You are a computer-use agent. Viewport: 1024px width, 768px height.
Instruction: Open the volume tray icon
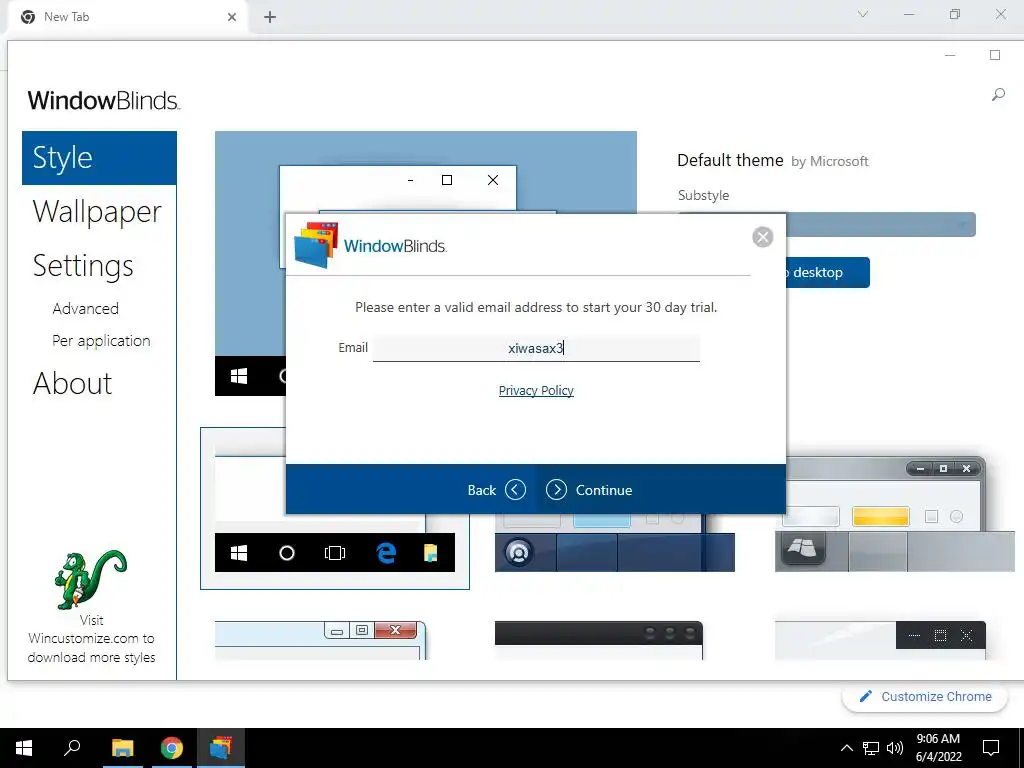pos(895,748)
